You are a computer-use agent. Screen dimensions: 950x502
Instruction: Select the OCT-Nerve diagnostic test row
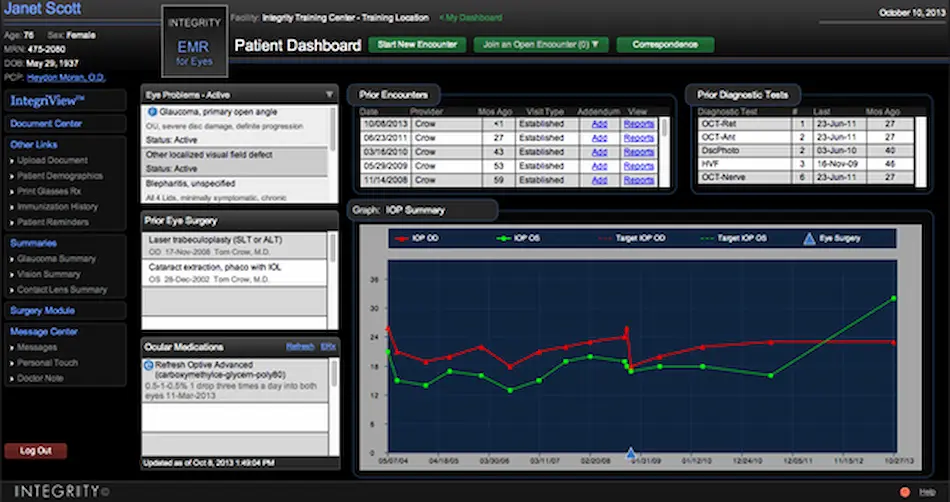[x=806, y=177]
